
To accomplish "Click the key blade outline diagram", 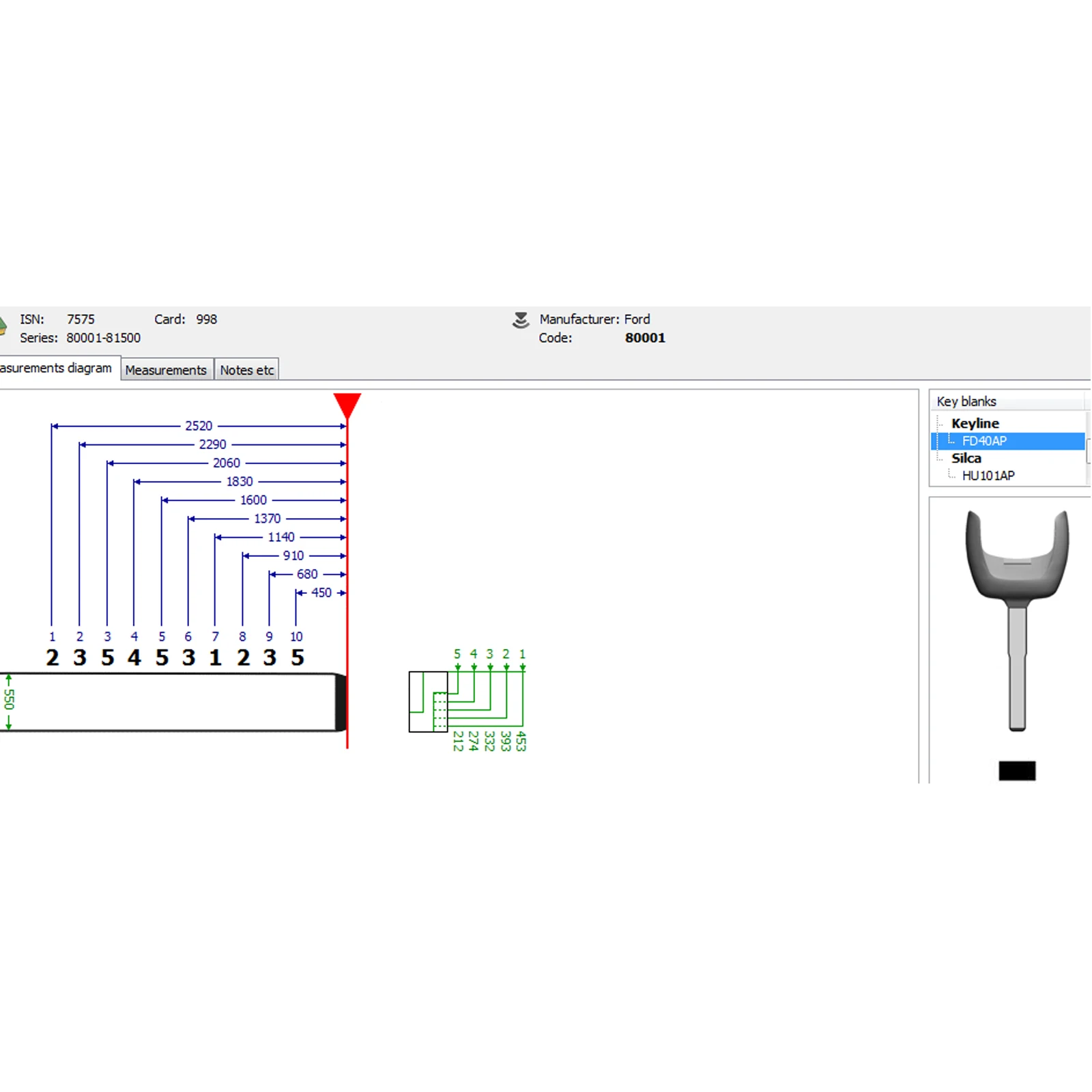I will tap(173, 702).
